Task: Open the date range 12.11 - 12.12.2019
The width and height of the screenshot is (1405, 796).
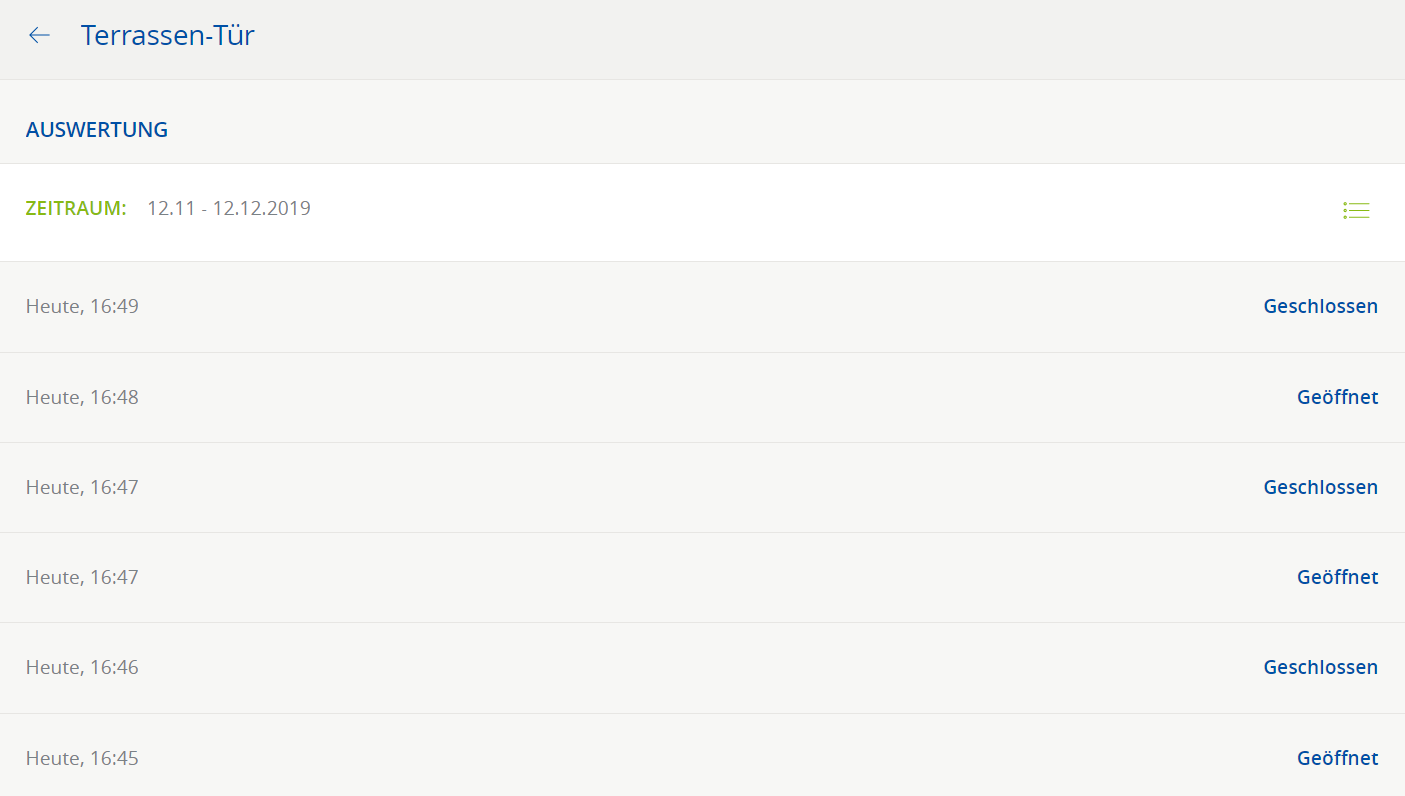Action: [x=229, y=209]
